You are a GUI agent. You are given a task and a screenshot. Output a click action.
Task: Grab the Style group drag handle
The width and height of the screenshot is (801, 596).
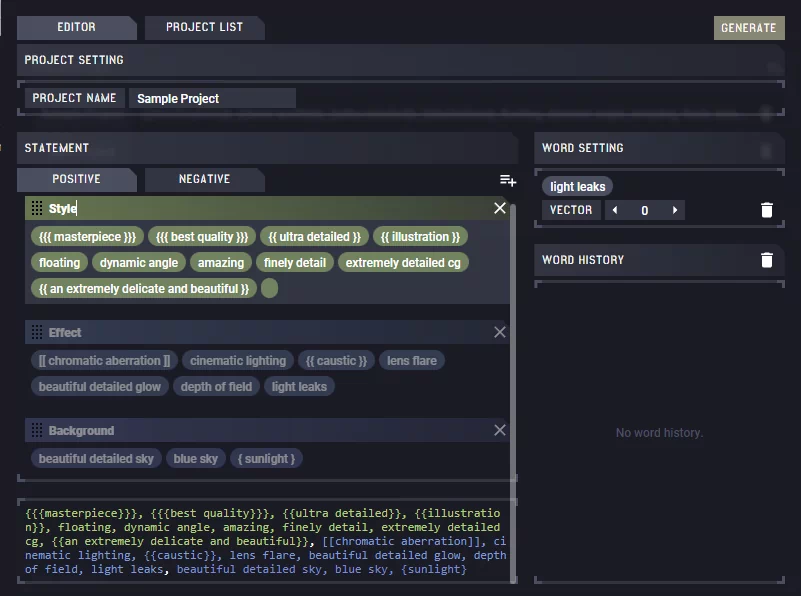[37, 208]
